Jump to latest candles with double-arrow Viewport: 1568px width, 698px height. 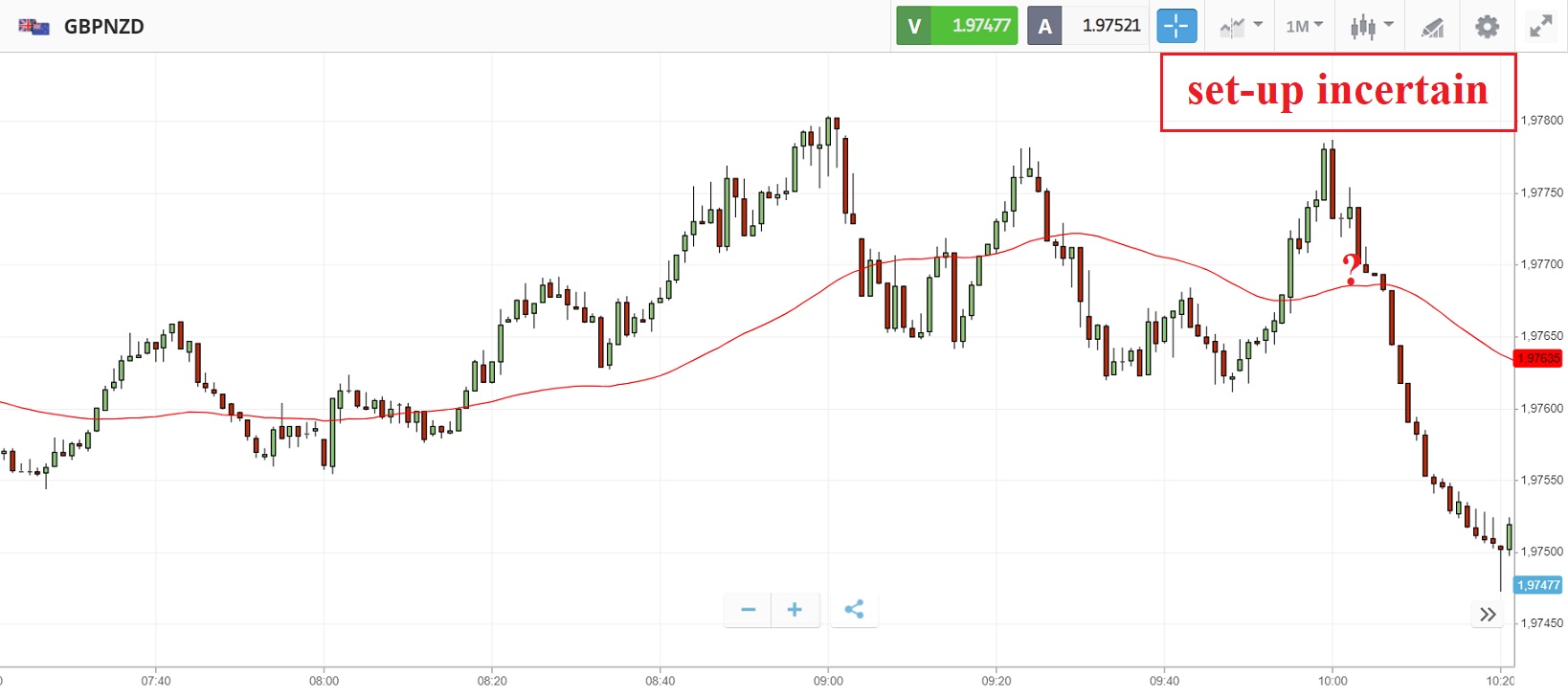tap(1488, 615)
